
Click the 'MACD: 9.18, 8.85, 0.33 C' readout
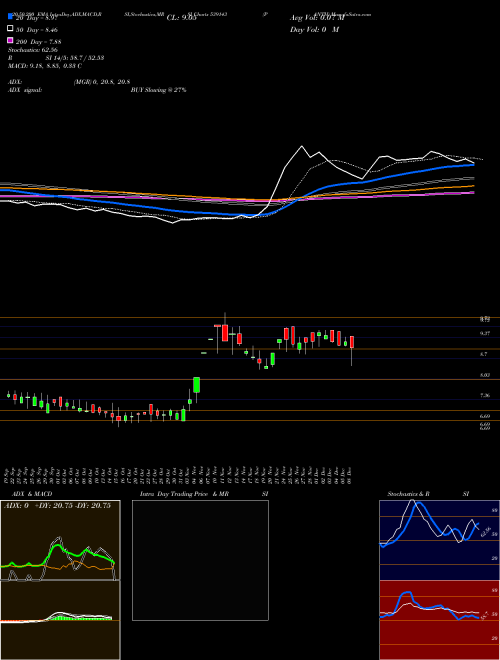click(x=45, y=66)
